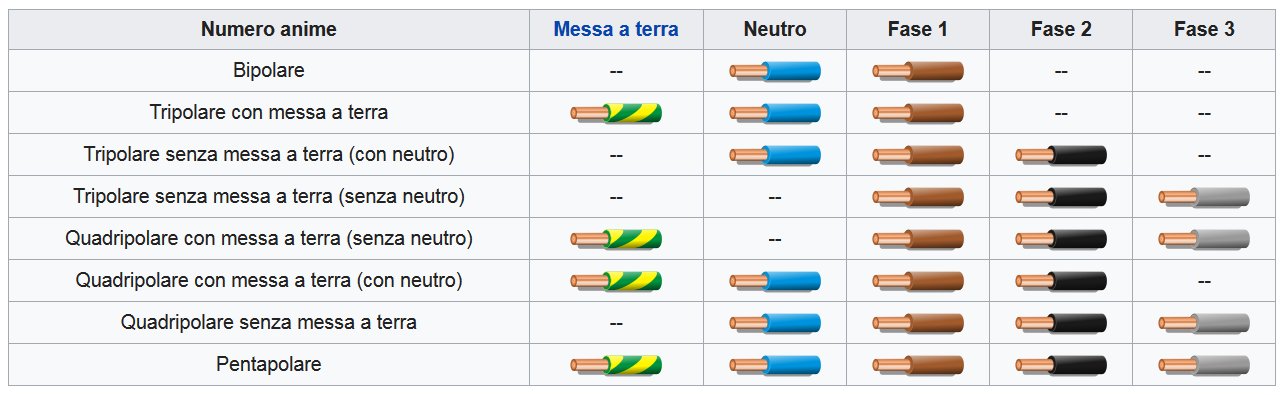1286x395 pixels.
Task: Click the grey Fase 3 wire in Pentapolare row
Action: (x=1204, y=365)
